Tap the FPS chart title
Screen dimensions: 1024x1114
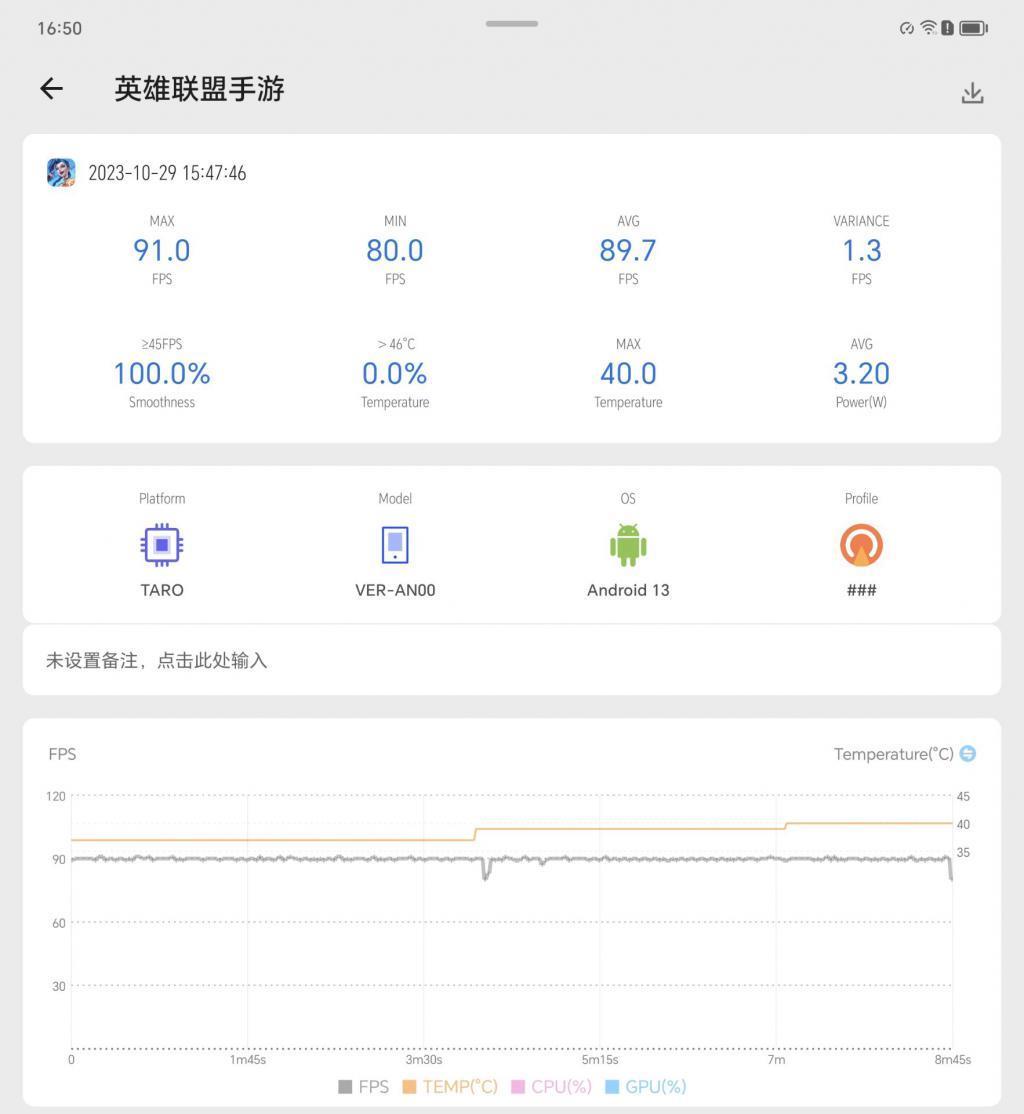pyautogui.click(x=62, y=754)
